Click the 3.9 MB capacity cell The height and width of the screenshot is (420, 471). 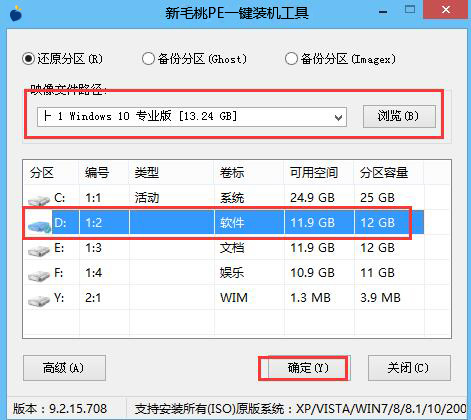[x=380, y=298]
